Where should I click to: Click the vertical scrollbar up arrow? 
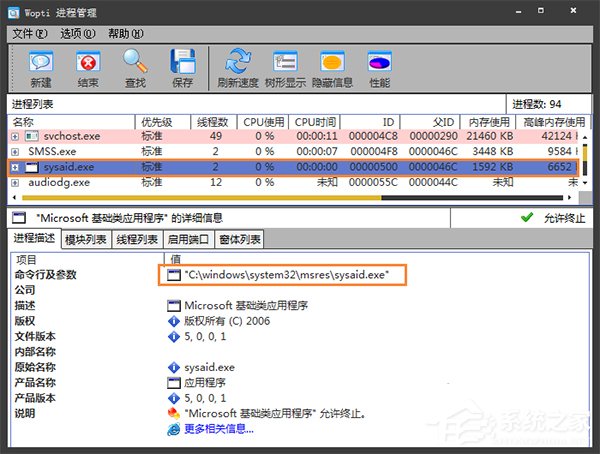click(585, 137)
